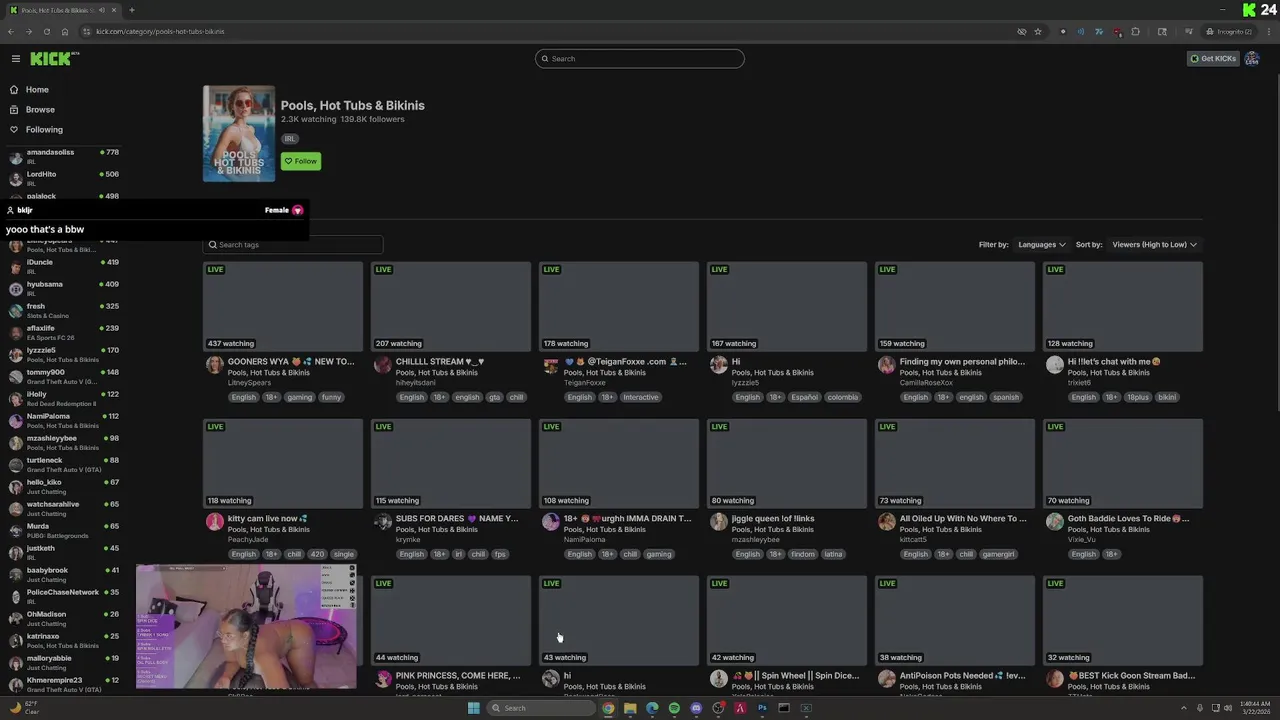Open File Explorer from taskbar
This screenshot has width=1280, height=720.
pos(630,708)
